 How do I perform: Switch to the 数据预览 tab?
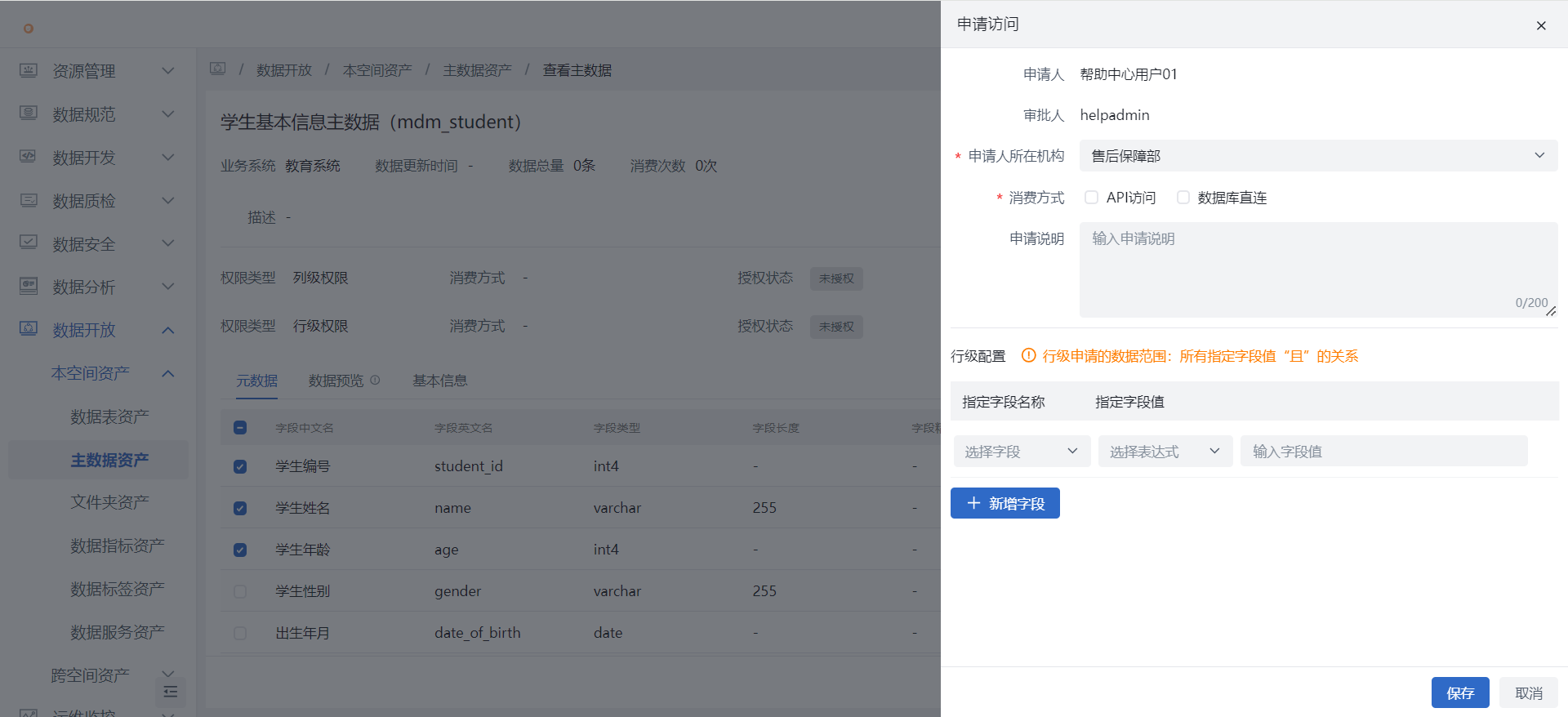tap(336, 381)
